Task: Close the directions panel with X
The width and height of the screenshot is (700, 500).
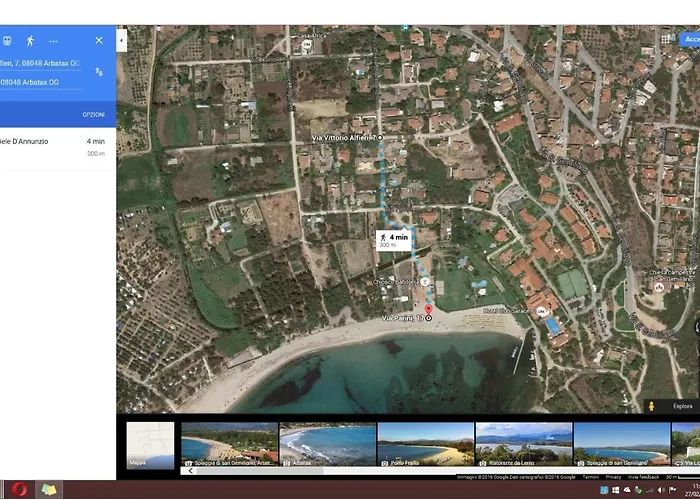Action: tap(99, 41)
